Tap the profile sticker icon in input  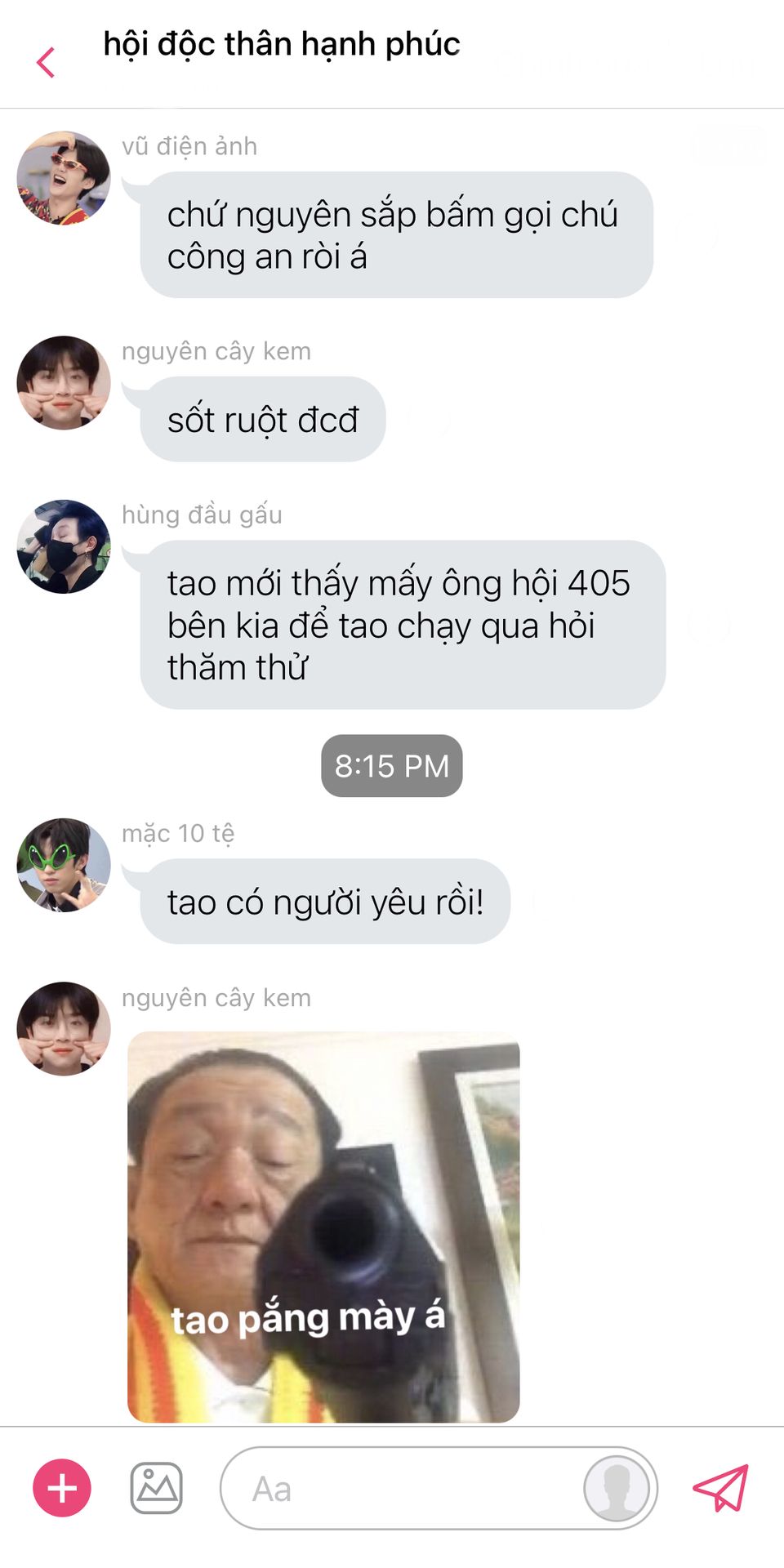pyautogui.click(x=617, y=1488)
